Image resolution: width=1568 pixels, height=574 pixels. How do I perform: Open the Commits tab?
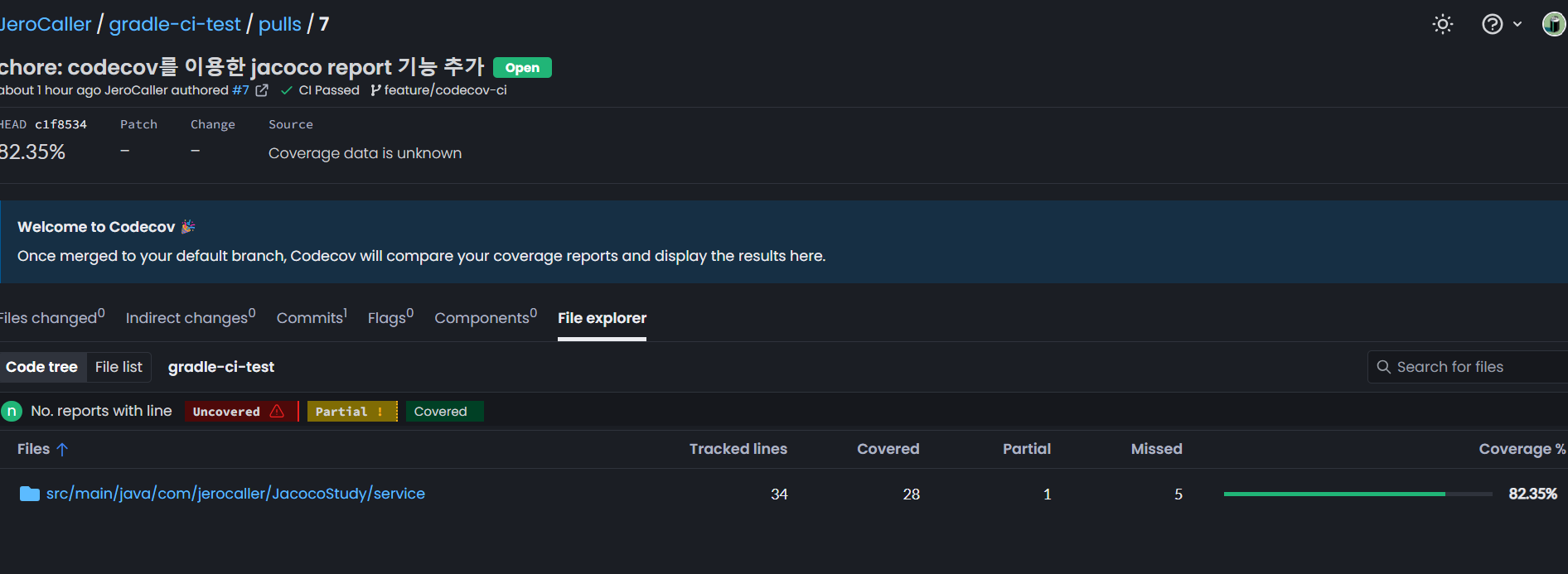[311, 318]
